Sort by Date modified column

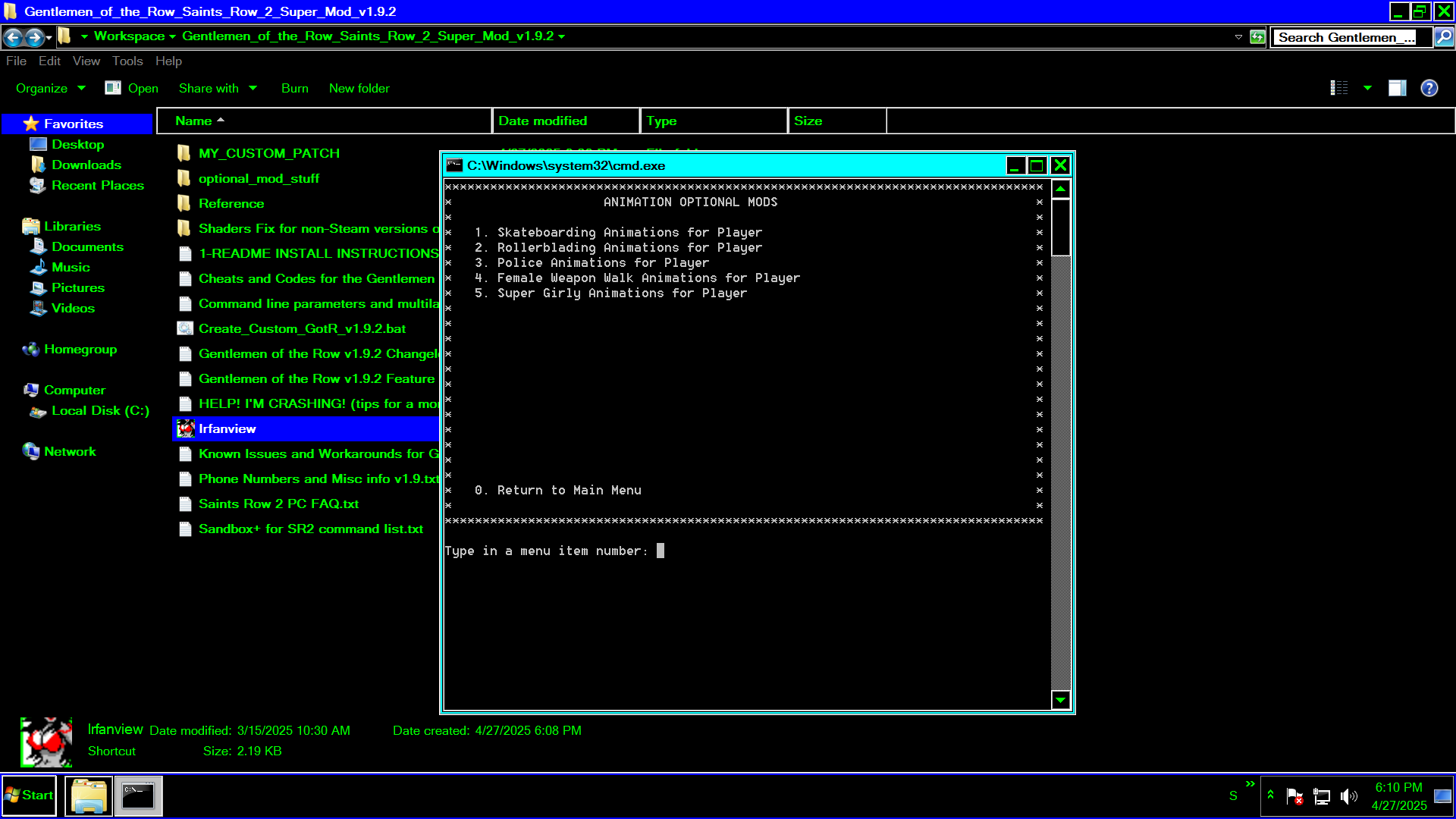(x=566, y=121)
